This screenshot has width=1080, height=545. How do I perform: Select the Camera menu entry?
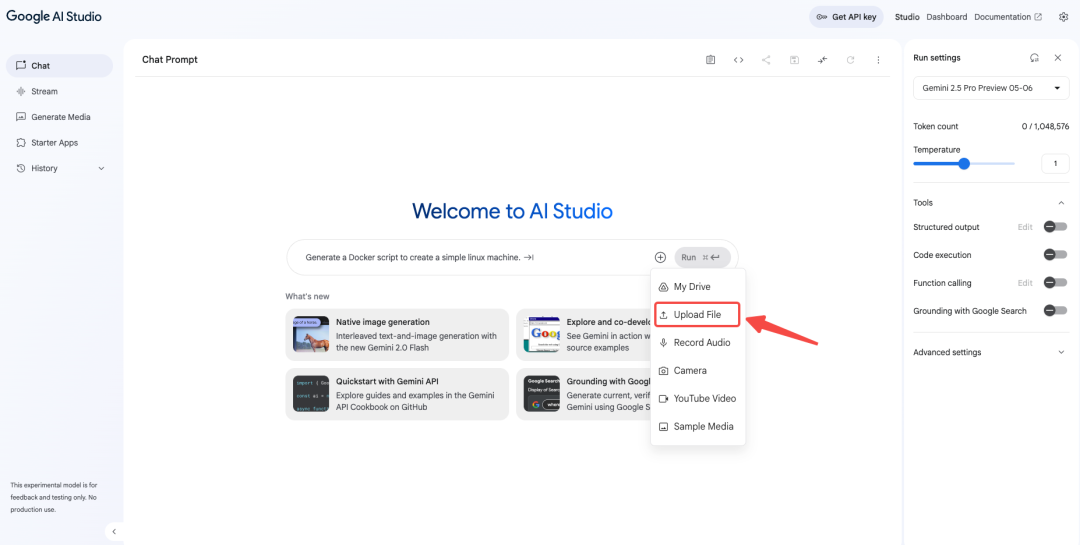coord(698,371)
